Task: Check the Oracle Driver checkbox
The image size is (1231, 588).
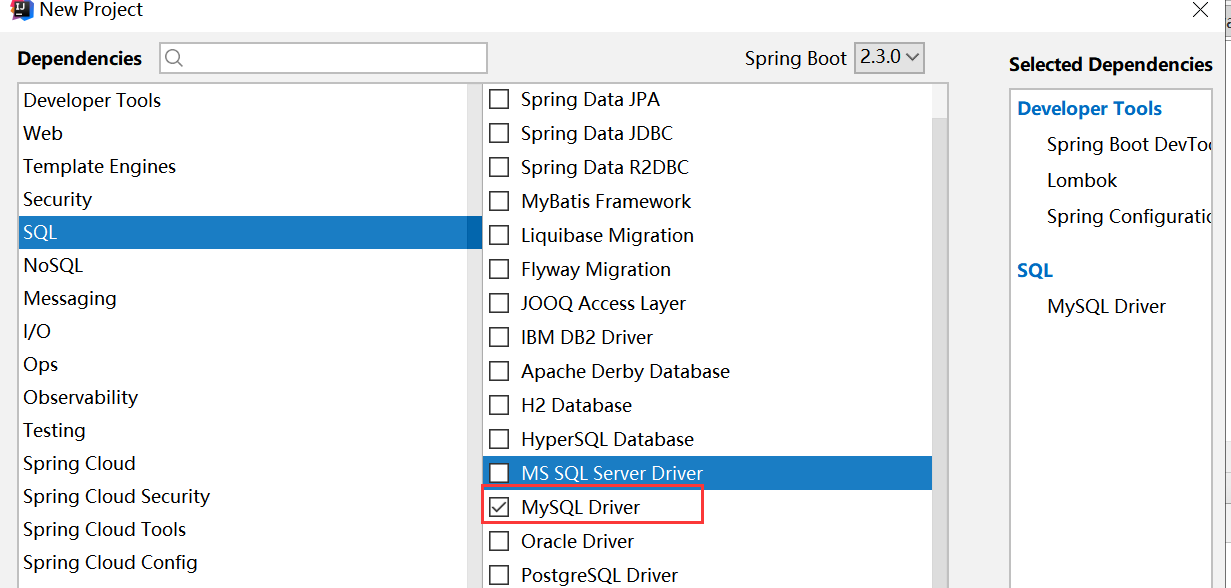Action: (498, 541)
